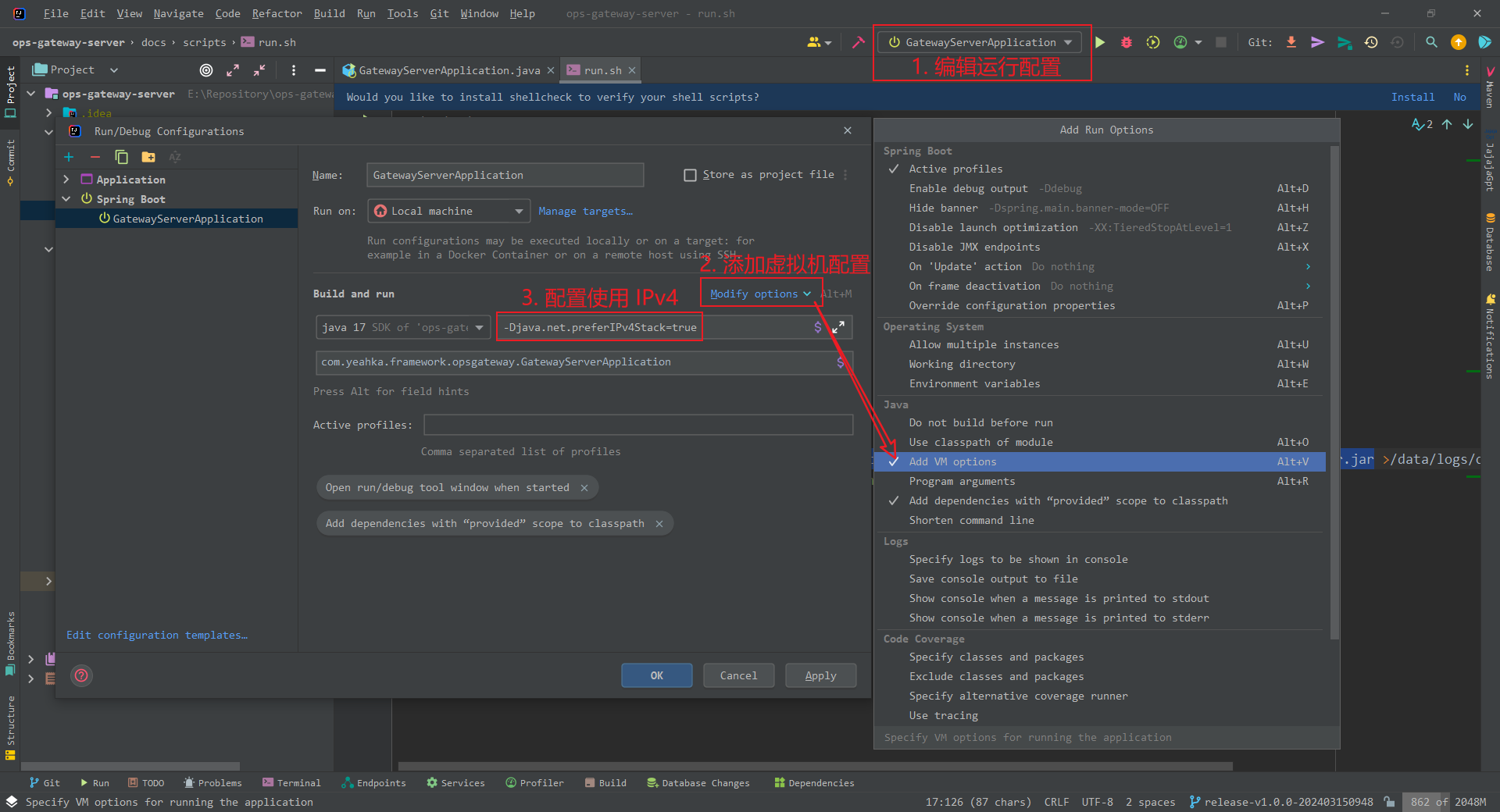Click the Git push arrow icon
Viewport: 1500px width, 812px height.
(1317, 42)
